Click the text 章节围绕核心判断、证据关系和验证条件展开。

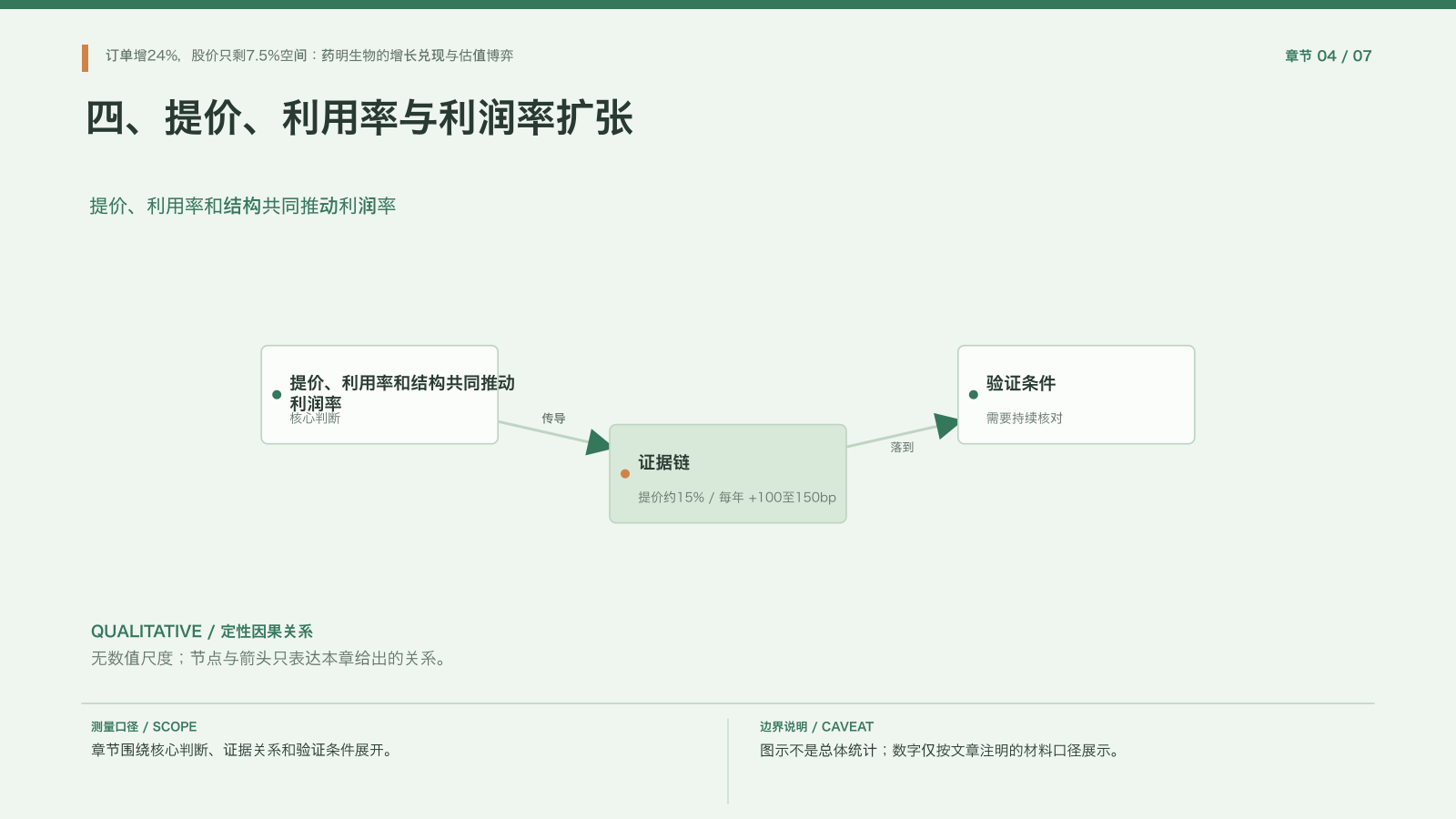244,751
